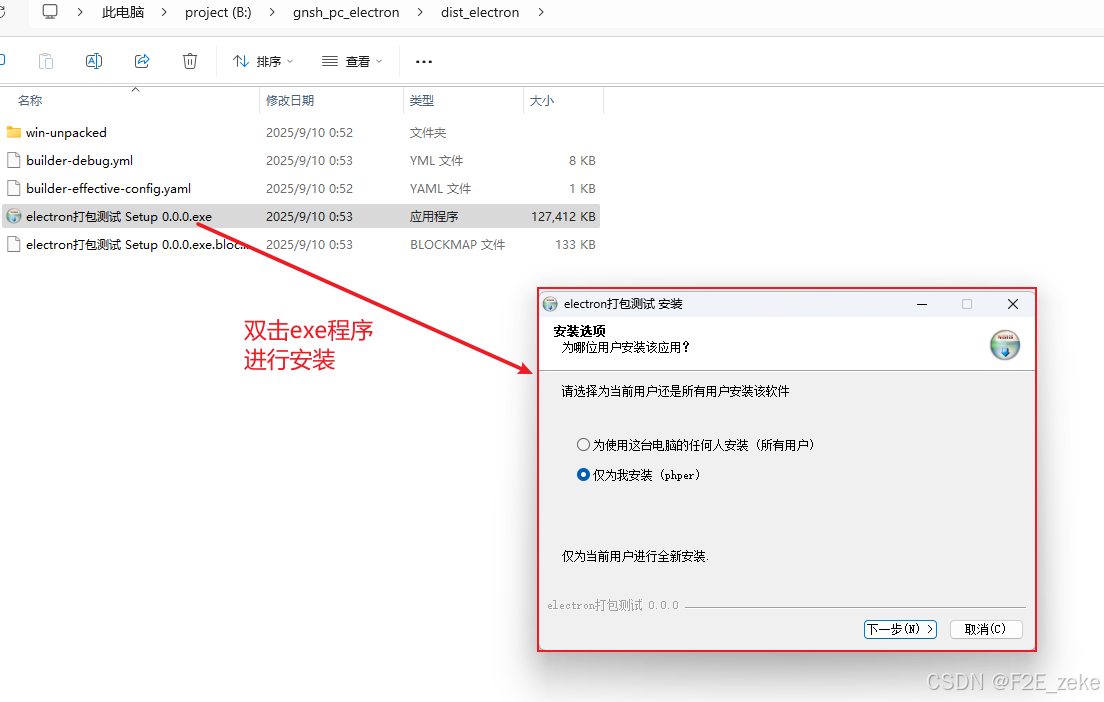
Task: Click win-unpacked date 2025/9/10 0:52
Action: [x=309, y=132]
